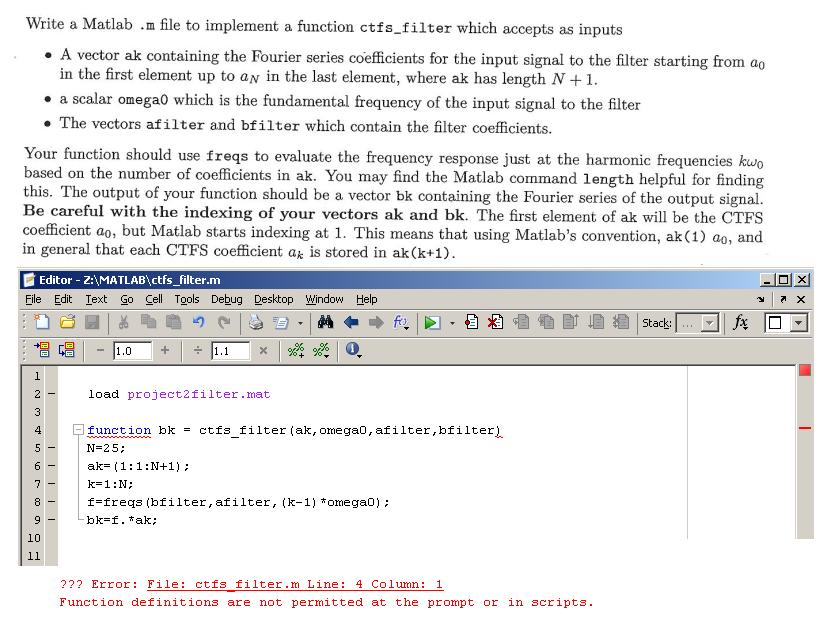This screenshot has width=819, height=621.
Task: Click the debug Continue icon
Action: [596, 322]
